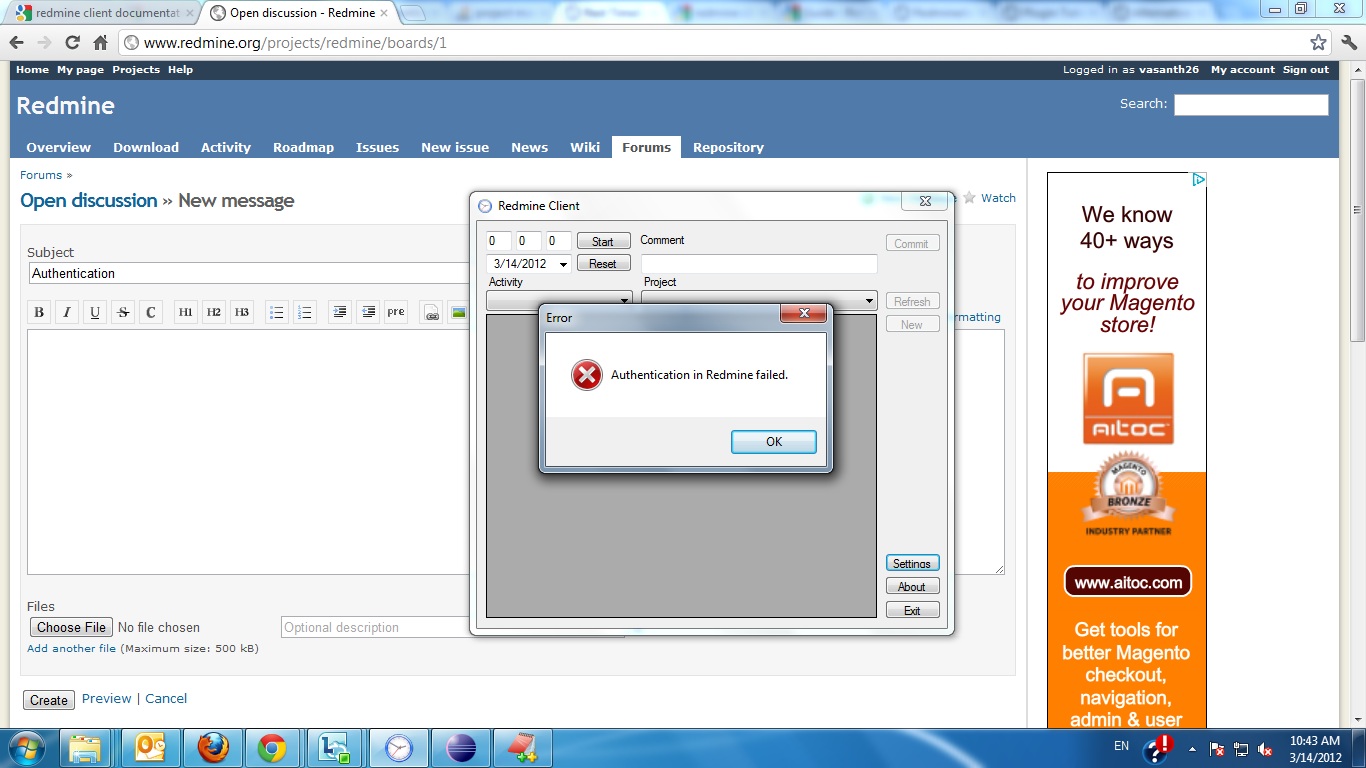This screenshot has width=1366, height=768.
Task: Click the Redmine Search box
Action: point(1251,104)
